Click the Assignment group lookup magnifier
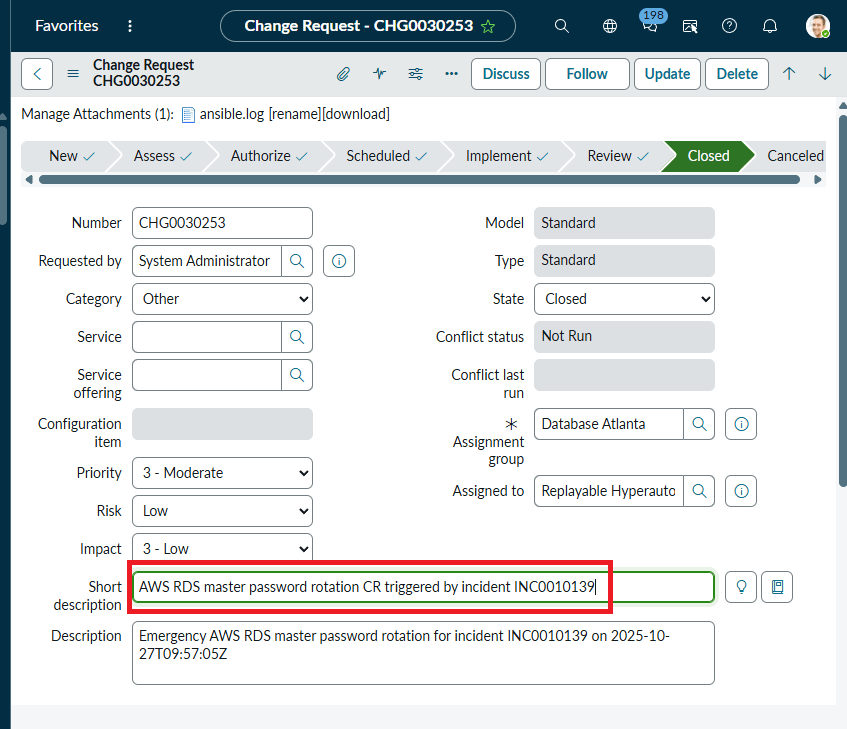This screenshot has width=847, height=729. pyautogui.click(x=699, y=424)
